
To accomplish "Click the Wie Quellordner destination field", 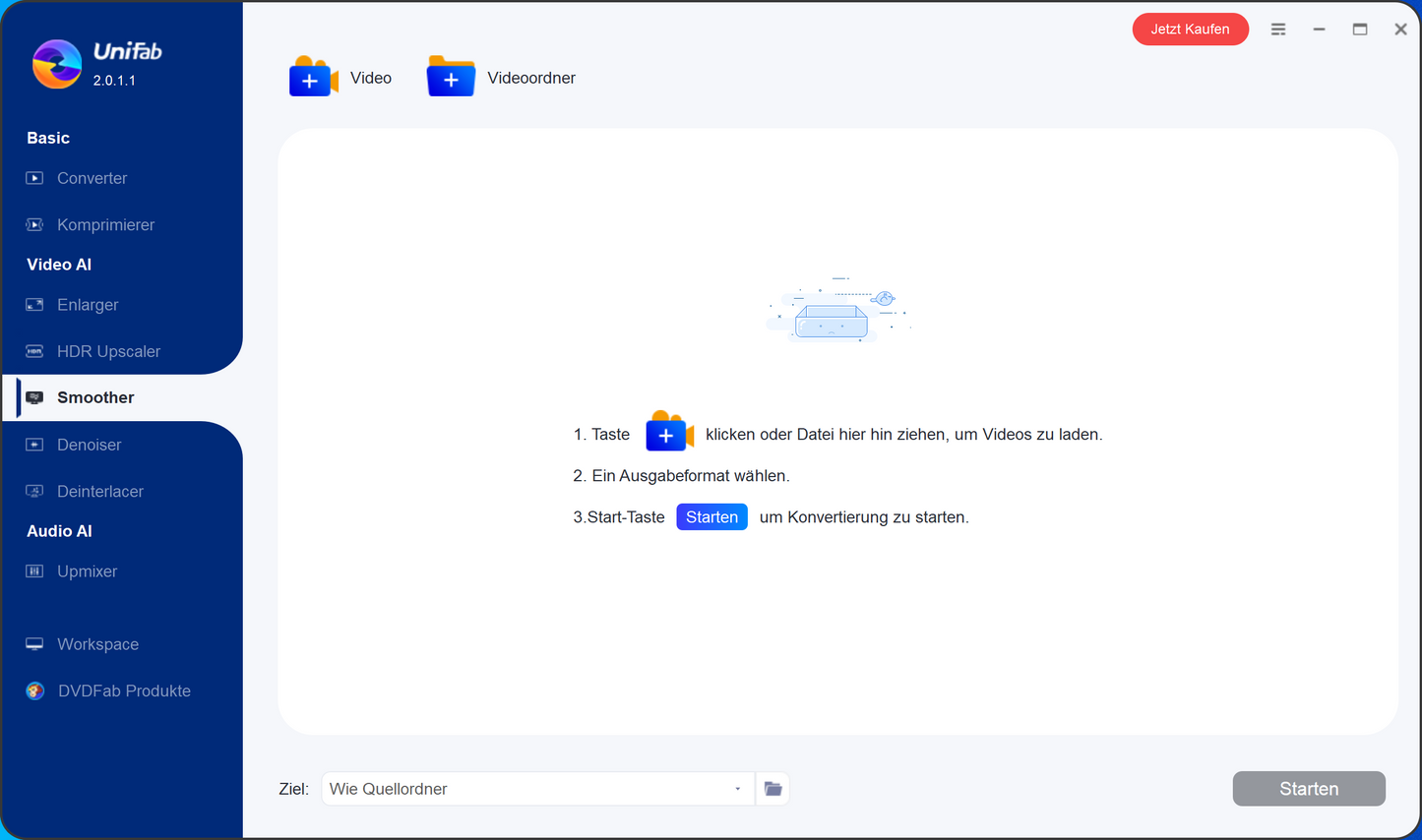I will click(526, 789).
